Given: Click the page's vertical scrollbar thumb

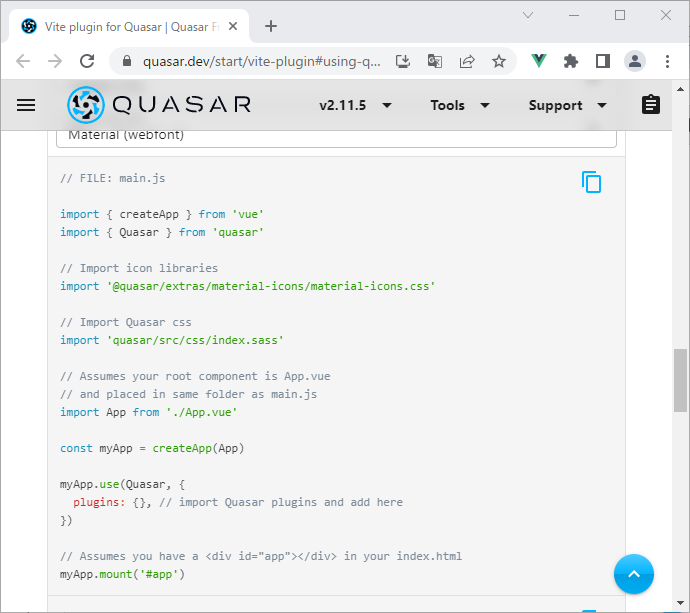Looking at the screenshot, I should click(x=680, y=380).
